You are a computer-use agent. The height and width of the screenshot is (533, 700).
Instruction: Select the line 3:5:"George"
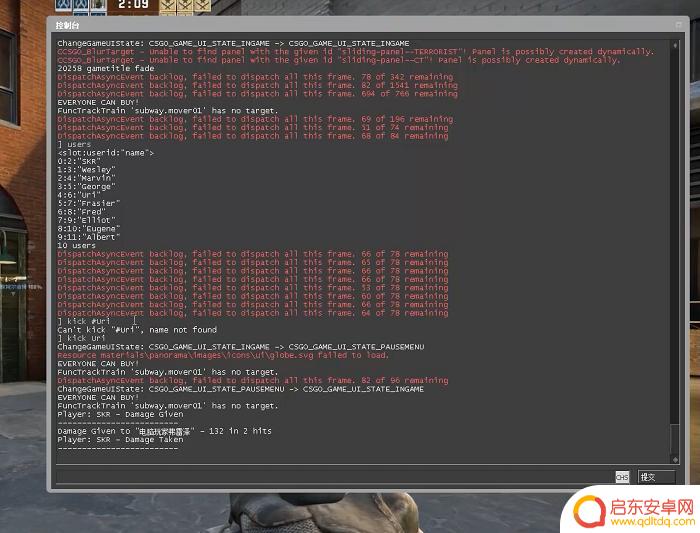(86, 187)
